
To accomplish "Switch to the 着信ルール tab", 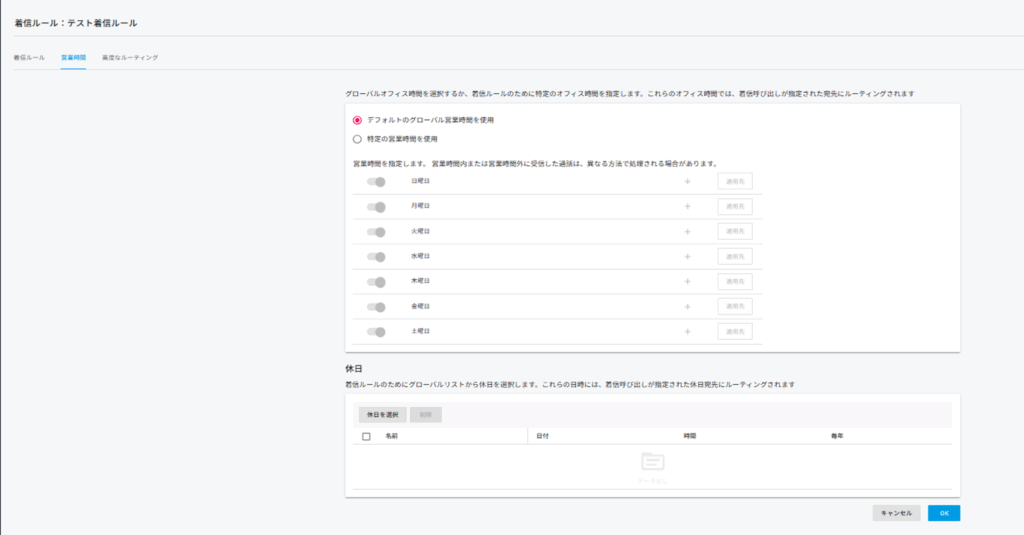I will point(29,58).
